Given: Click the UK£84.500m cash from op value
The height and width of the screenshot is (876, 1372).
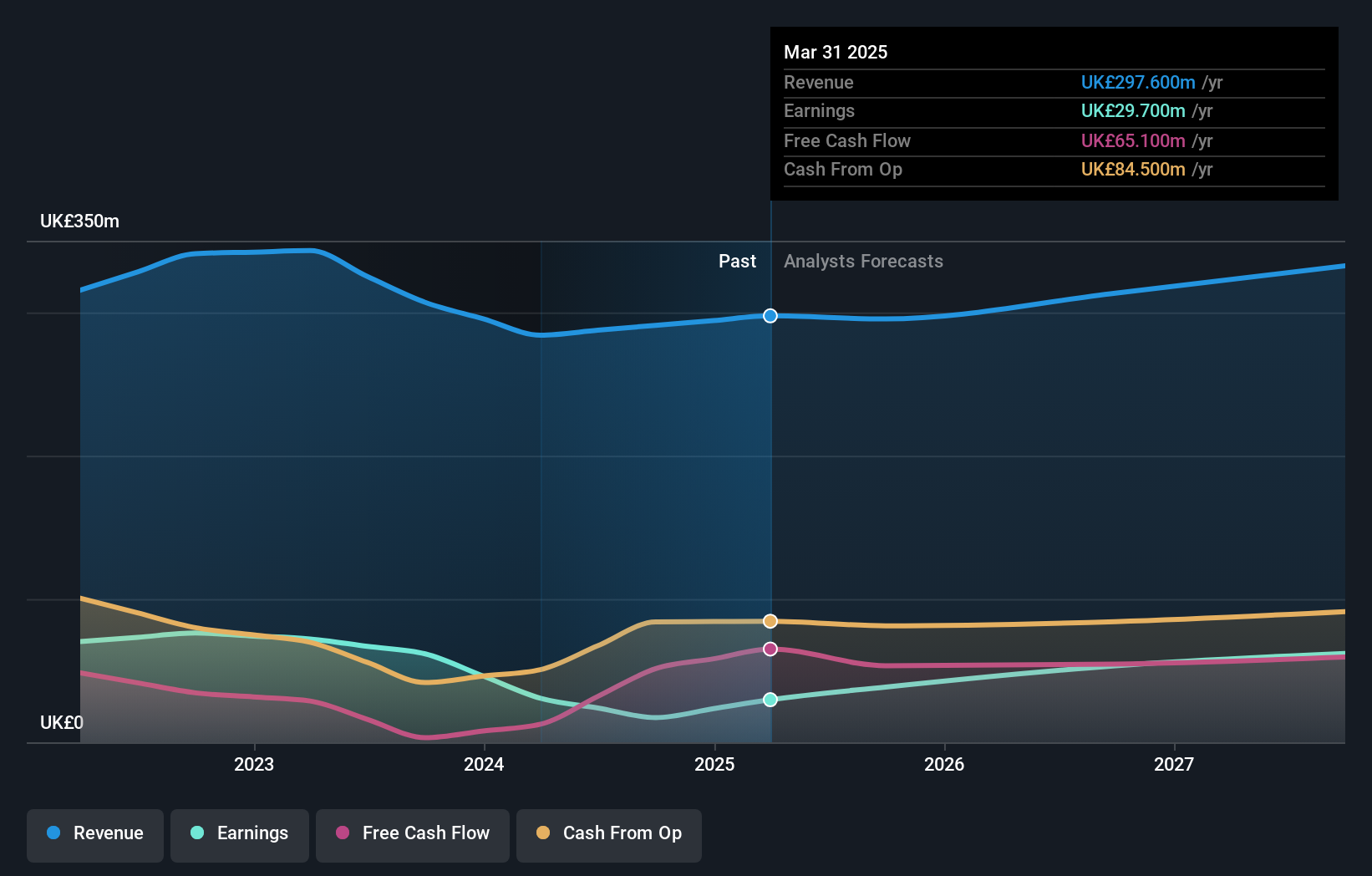Looking at the screenshot, I should (1133, 170).
